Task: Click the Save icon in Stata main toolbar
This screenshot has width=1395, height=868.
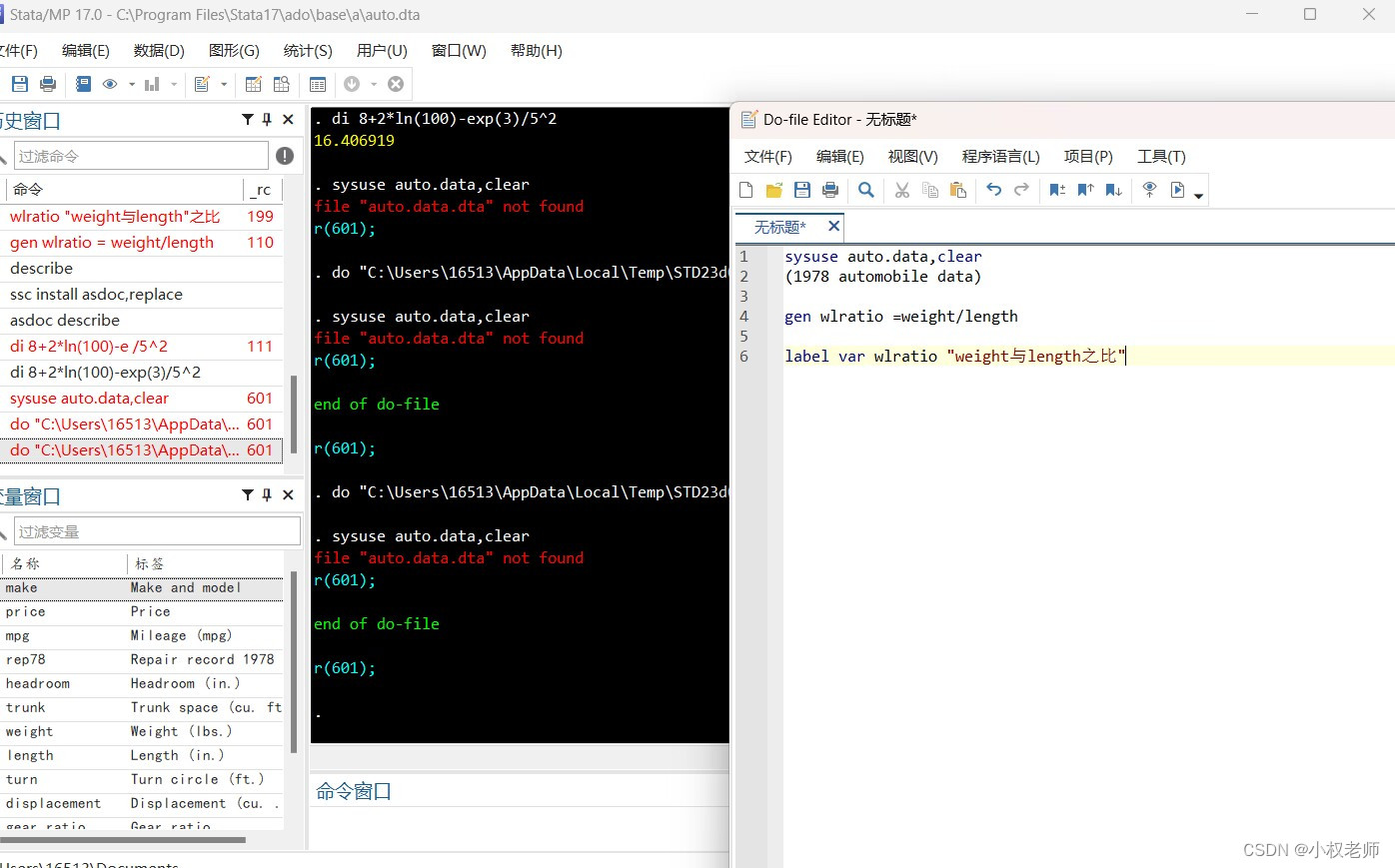Action: coord(20,84)
